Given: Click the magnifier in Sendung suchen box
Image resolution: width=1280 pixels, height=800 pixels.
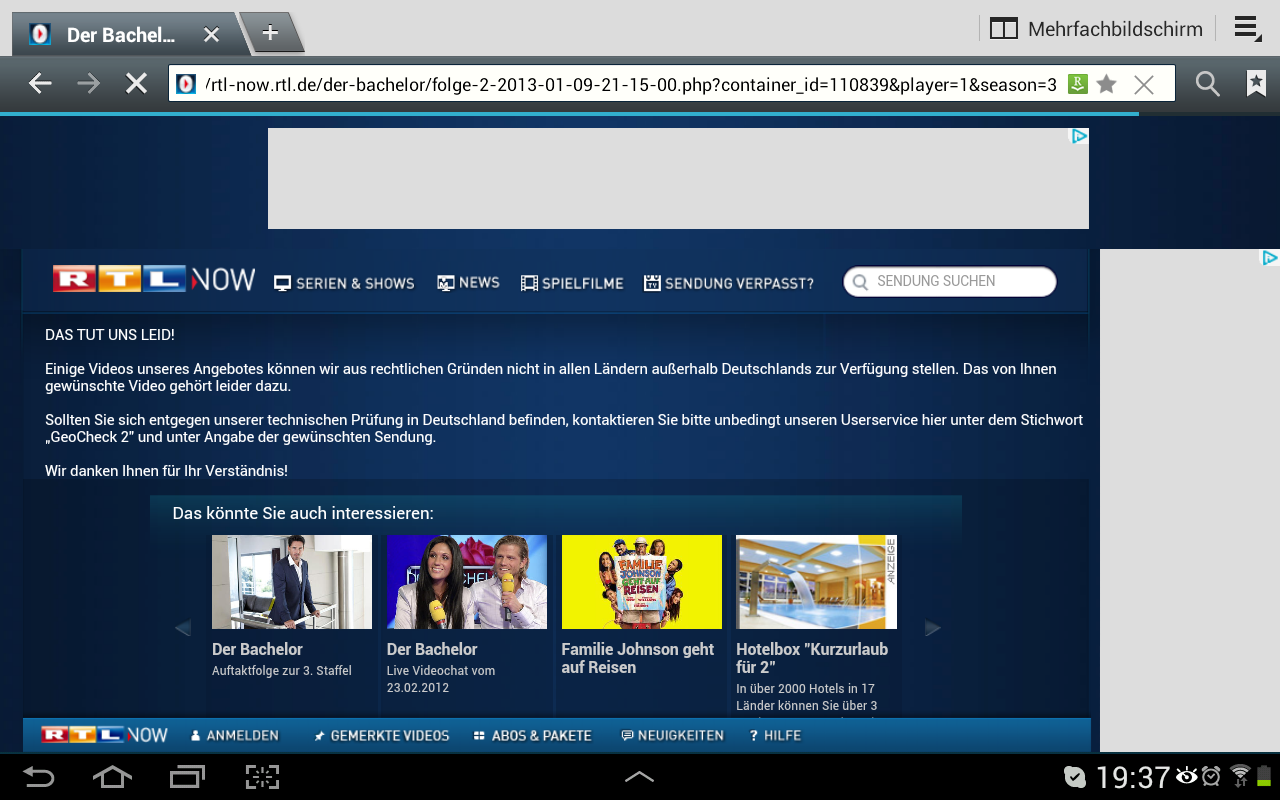Looking at the screenshot, I should pos(860,283).
